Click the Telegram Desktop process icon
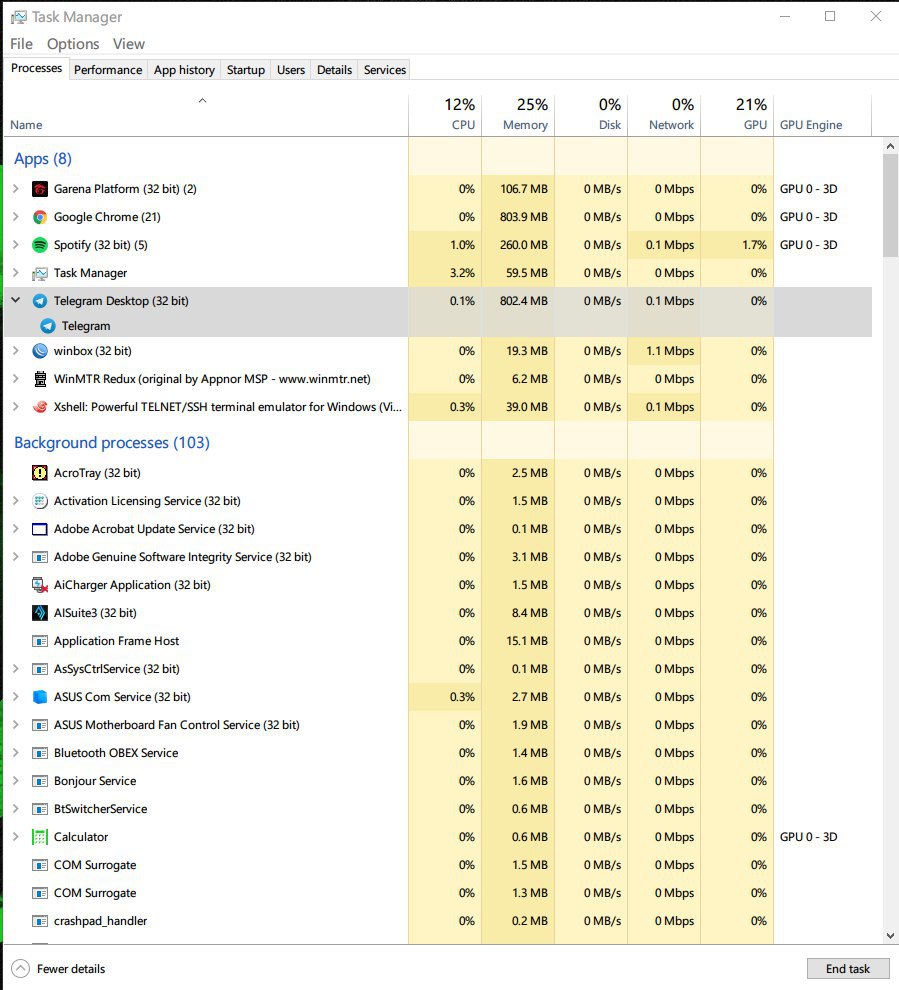The width and height of the screenshot is (899, 990). (x=40, y=301)
